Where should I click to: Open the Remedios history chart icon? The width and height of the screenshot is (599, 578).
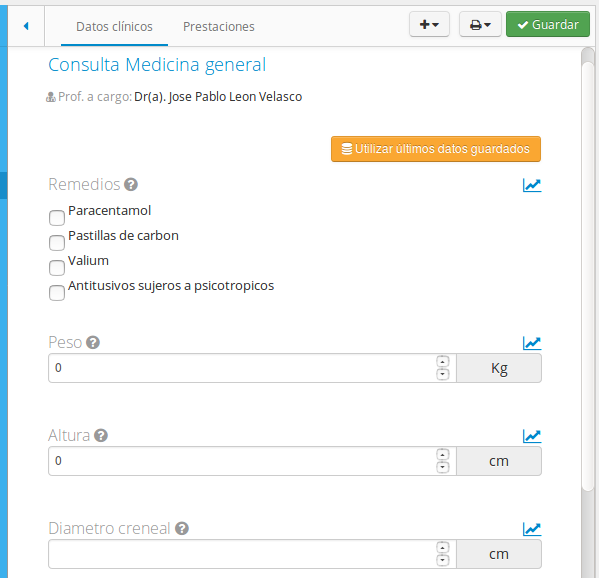coord(532,185)
